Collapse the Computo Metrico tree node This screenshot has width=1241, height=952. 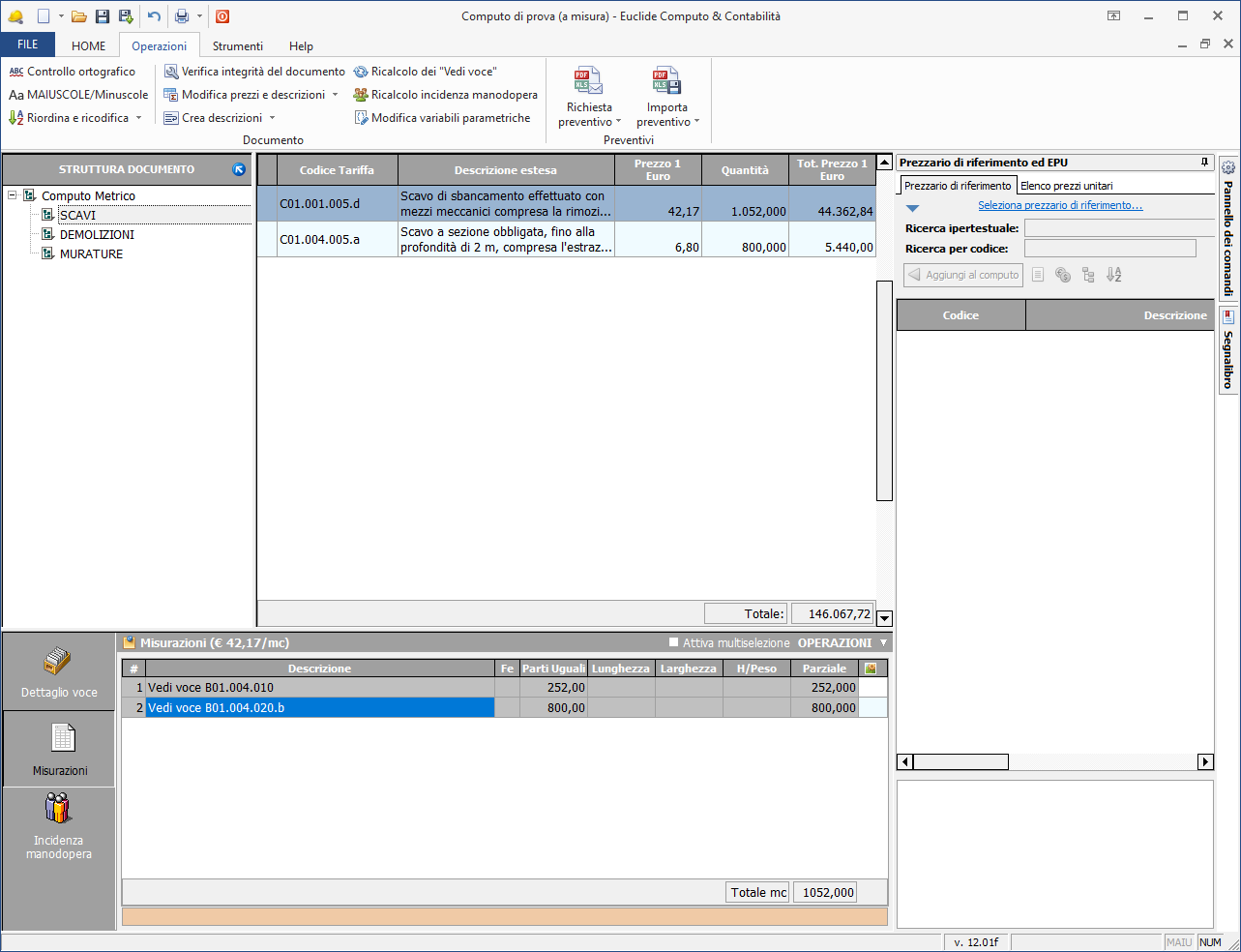13,195
